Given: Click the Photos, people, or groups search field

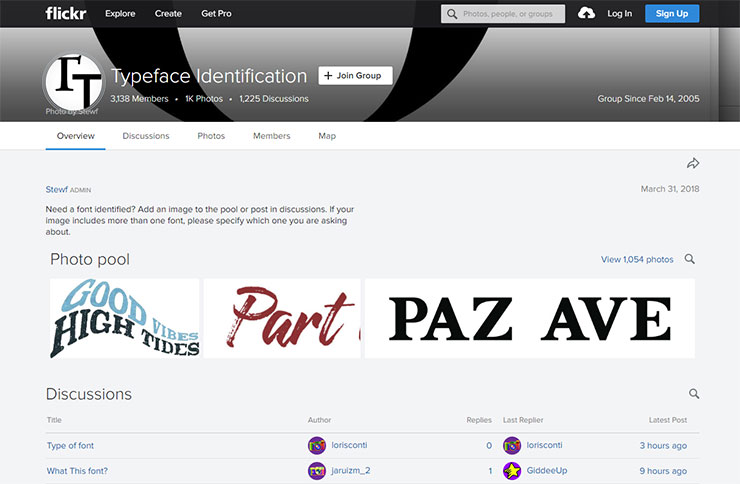Looking at the screenshot, I should (503, 14).
